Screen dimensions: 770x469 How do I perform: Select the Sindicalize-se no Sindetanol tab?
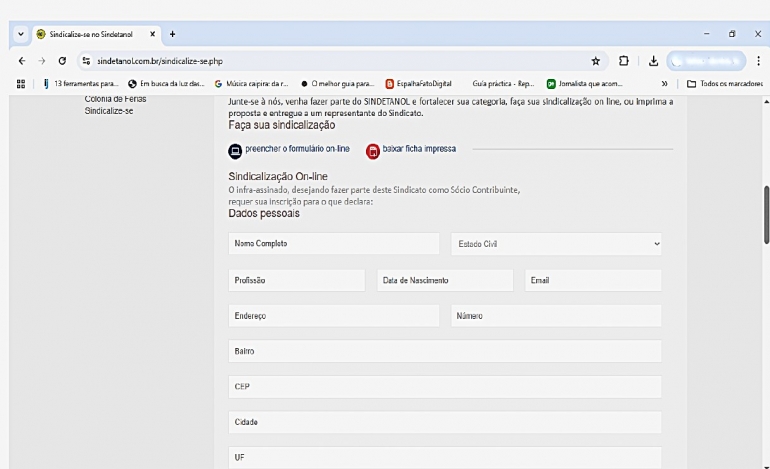coord(96,34)
